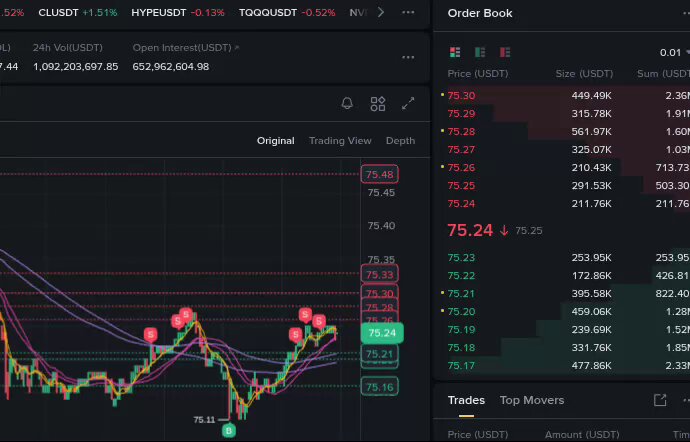This screenshot has width=690, height=442.
Task: Open the Top Movers tab
Action: (532, 400)
